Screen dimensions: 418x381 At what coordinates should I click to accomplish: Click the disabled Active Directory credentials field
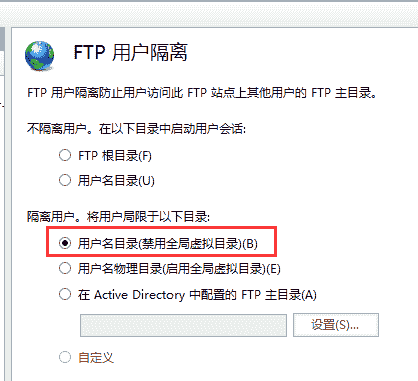click(x=183, y=325)
